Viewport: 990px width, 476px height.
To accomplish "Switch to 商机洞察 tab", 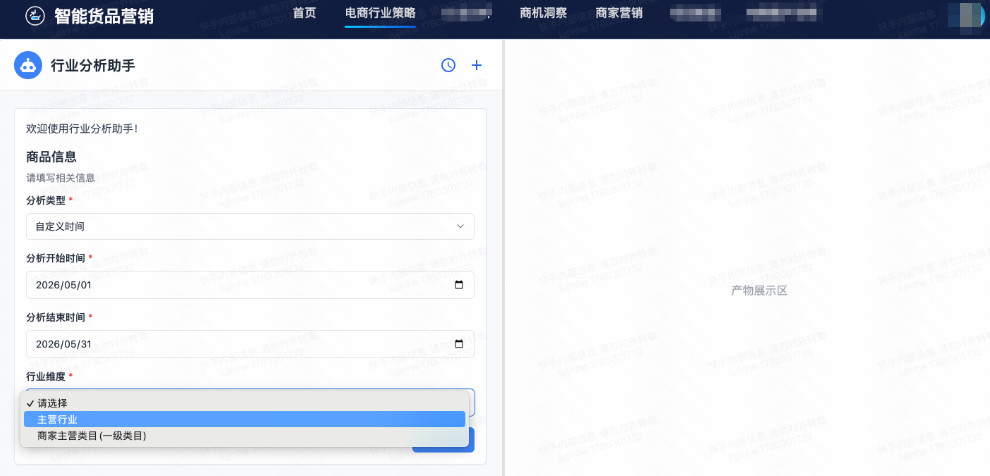I will click(x=543, y=13).
